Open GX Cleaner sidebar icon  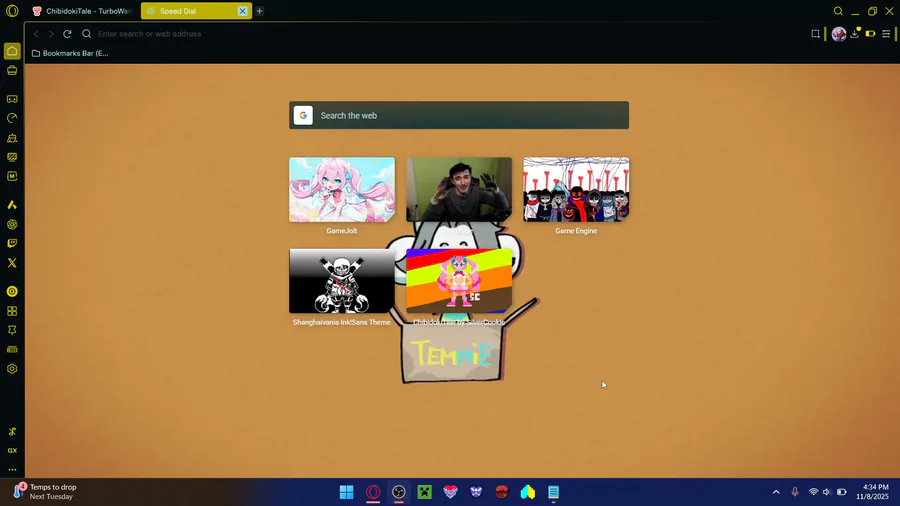(12, 138)
